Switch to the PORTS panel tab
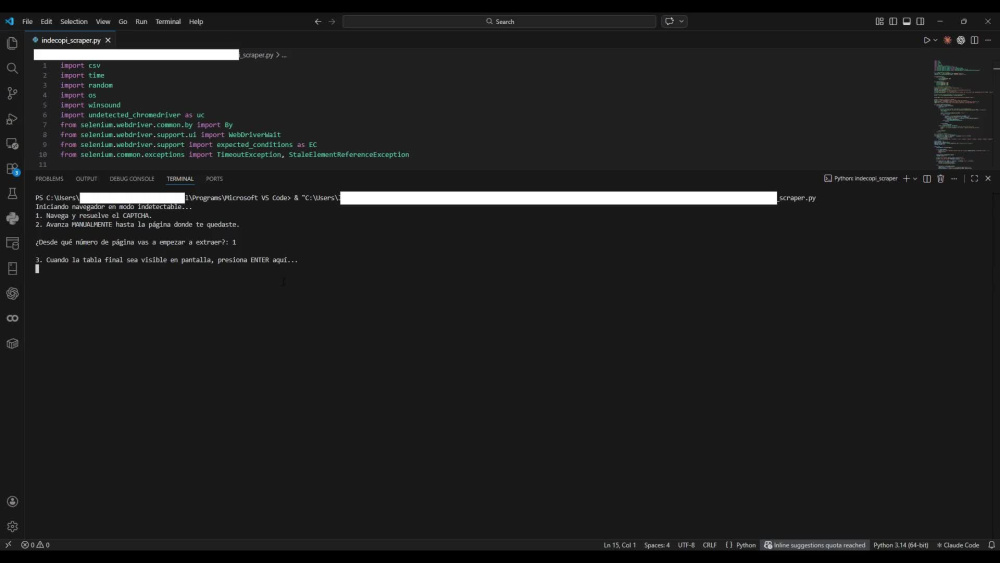The height and width of the screenshot is (563, 1000). pos(214,179)
